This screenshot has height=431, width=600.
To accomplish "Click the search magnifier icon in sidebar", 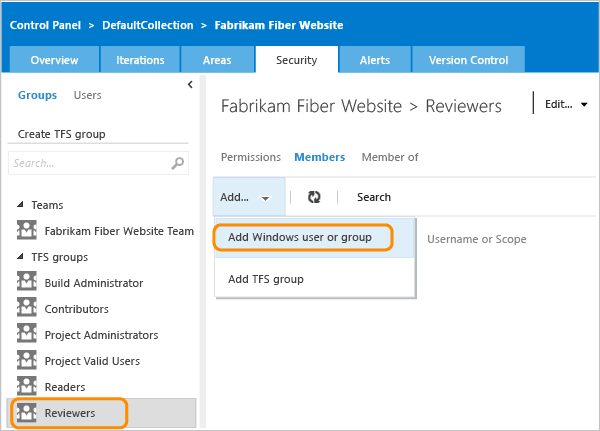I will (178, 163).
